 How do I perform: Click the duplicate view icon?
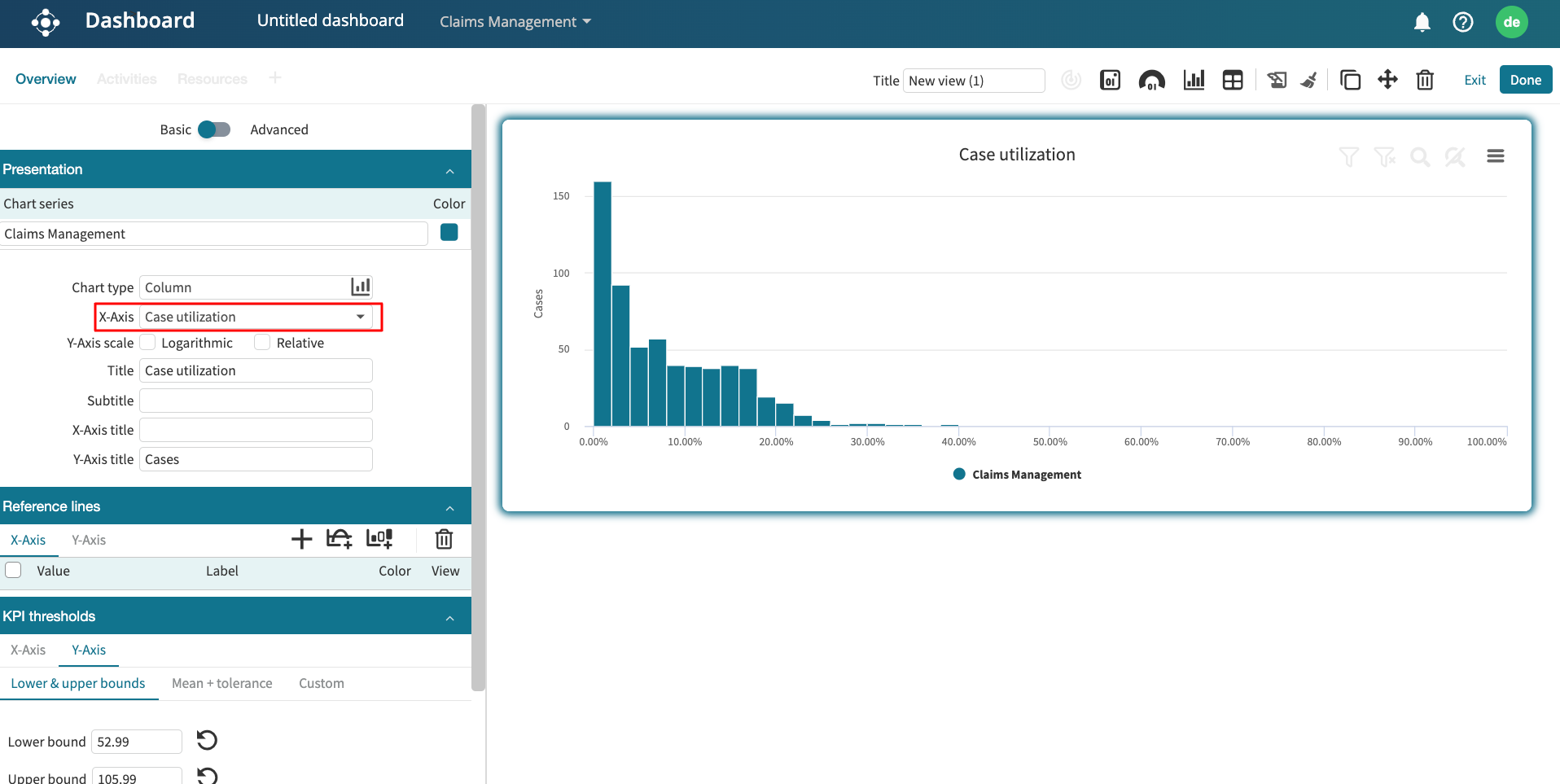pyautogui.click(x=1350, y=80)
